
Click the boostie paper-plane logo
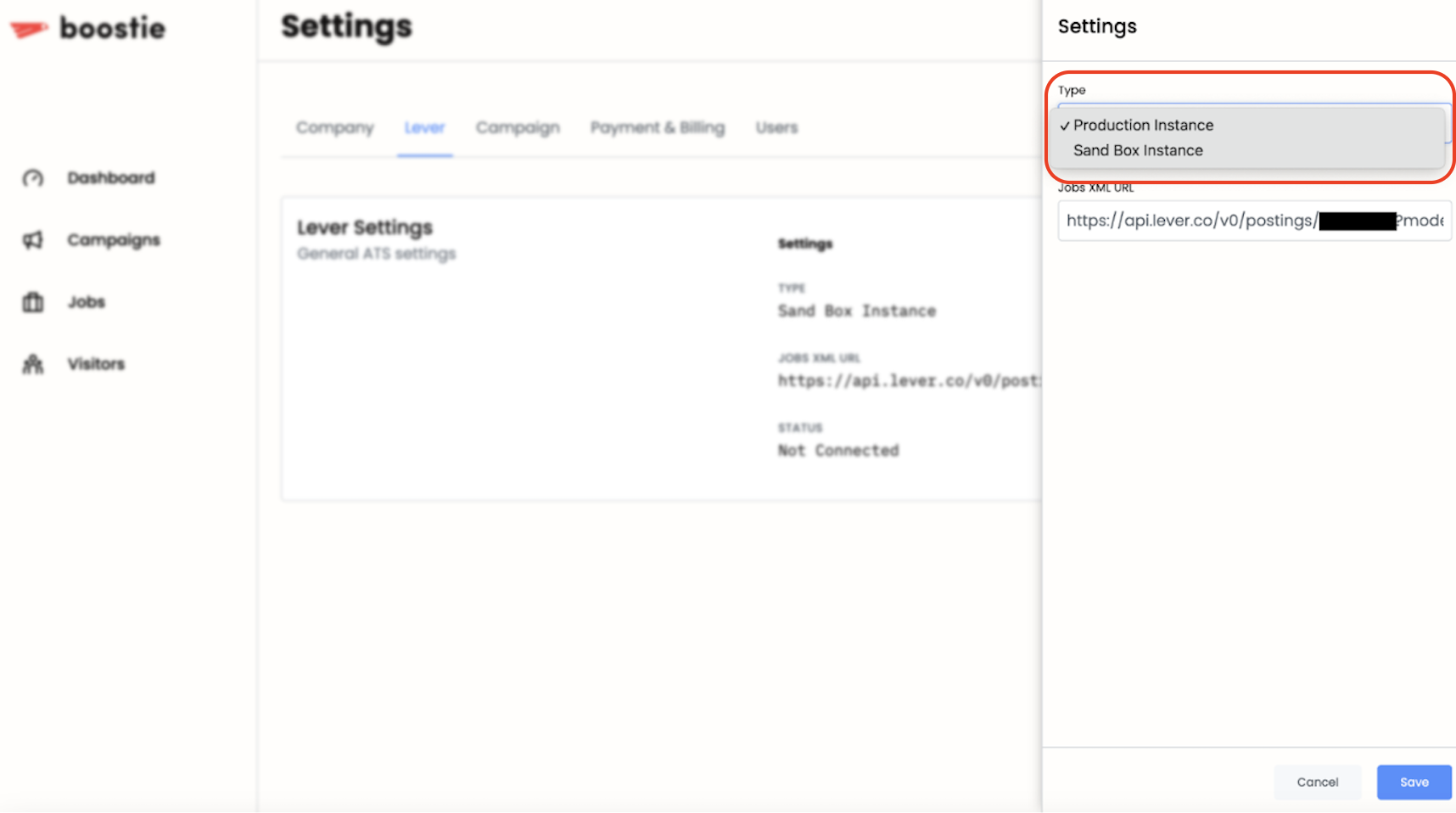pos(28,28)
